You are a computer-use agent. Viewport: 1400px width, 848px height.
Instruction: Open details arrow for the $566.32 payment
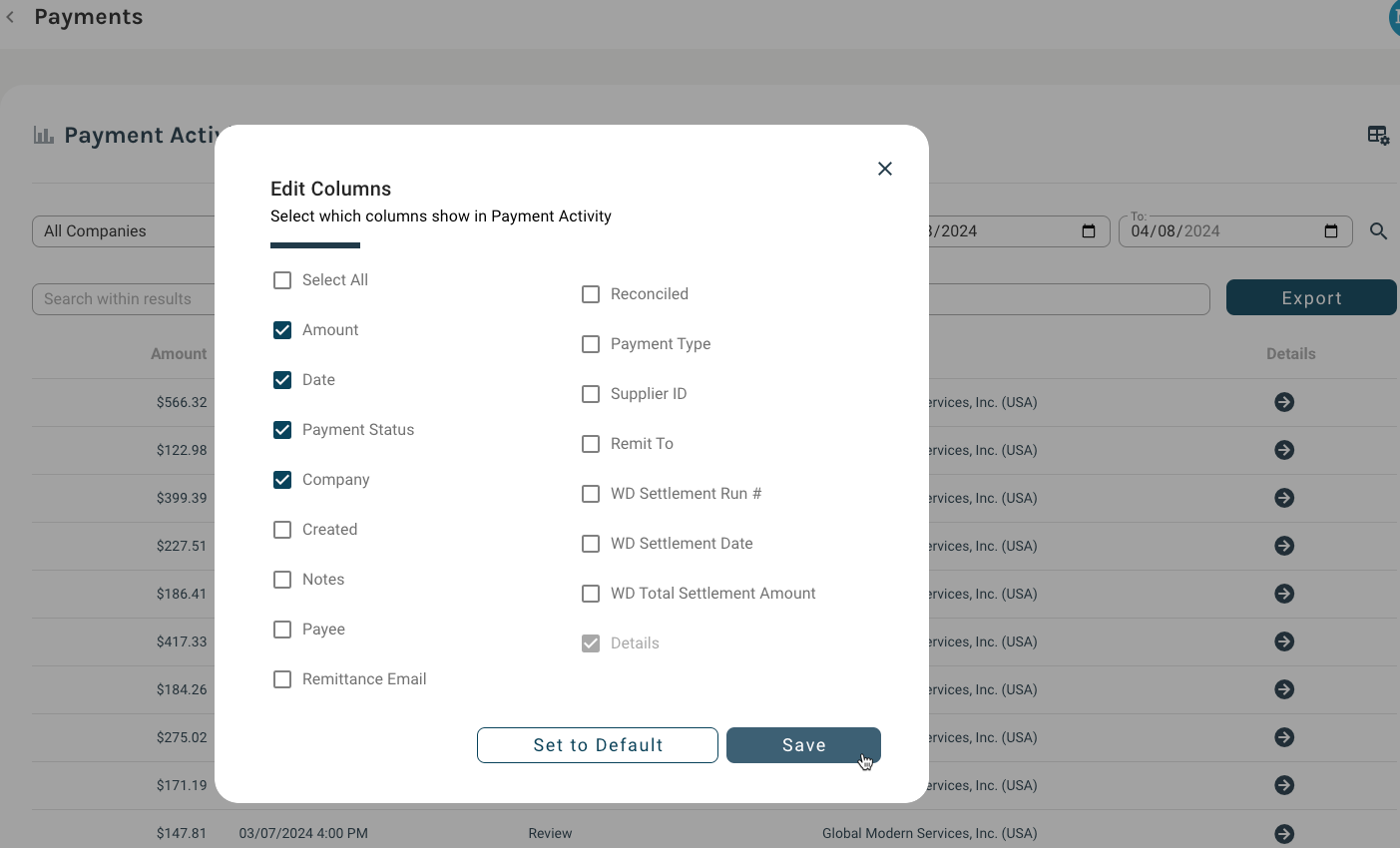[x=1283, y=402]
